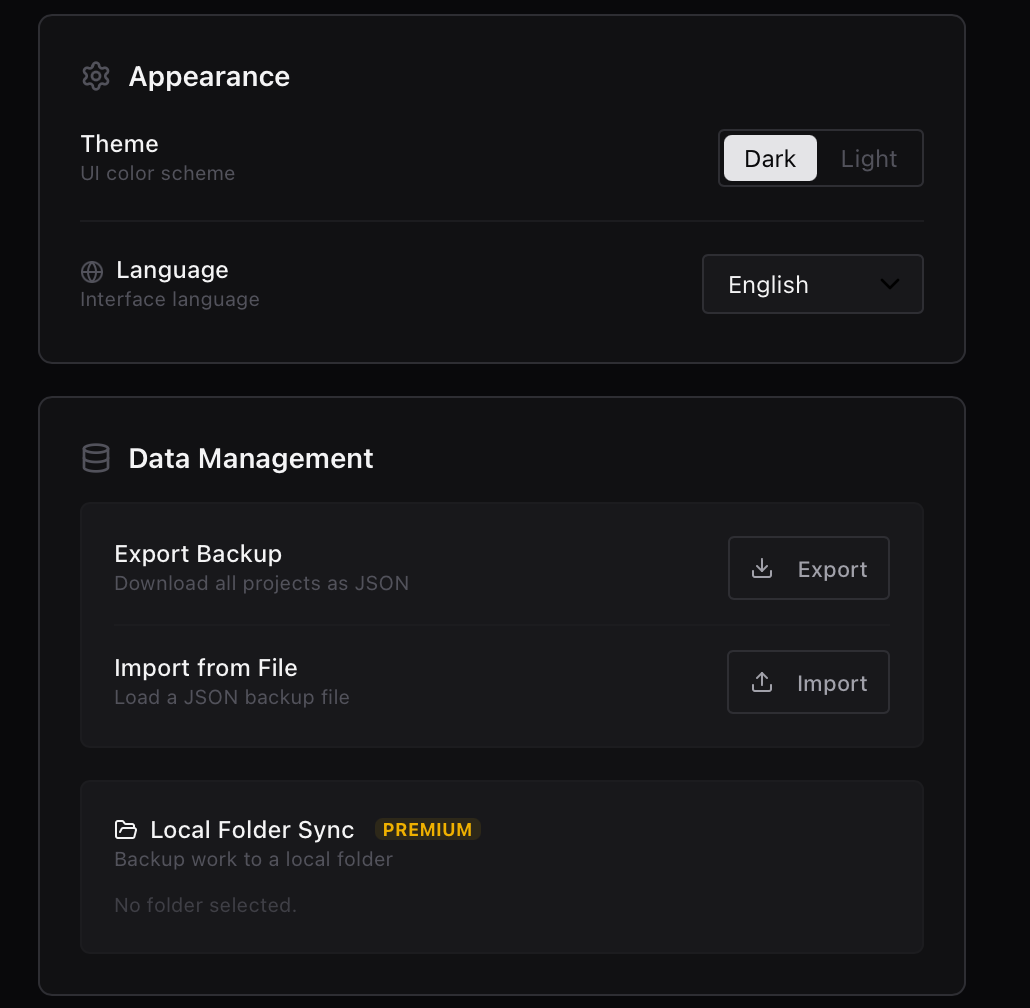Click the upload icon inside the Import button

click(x=762, y=682)
